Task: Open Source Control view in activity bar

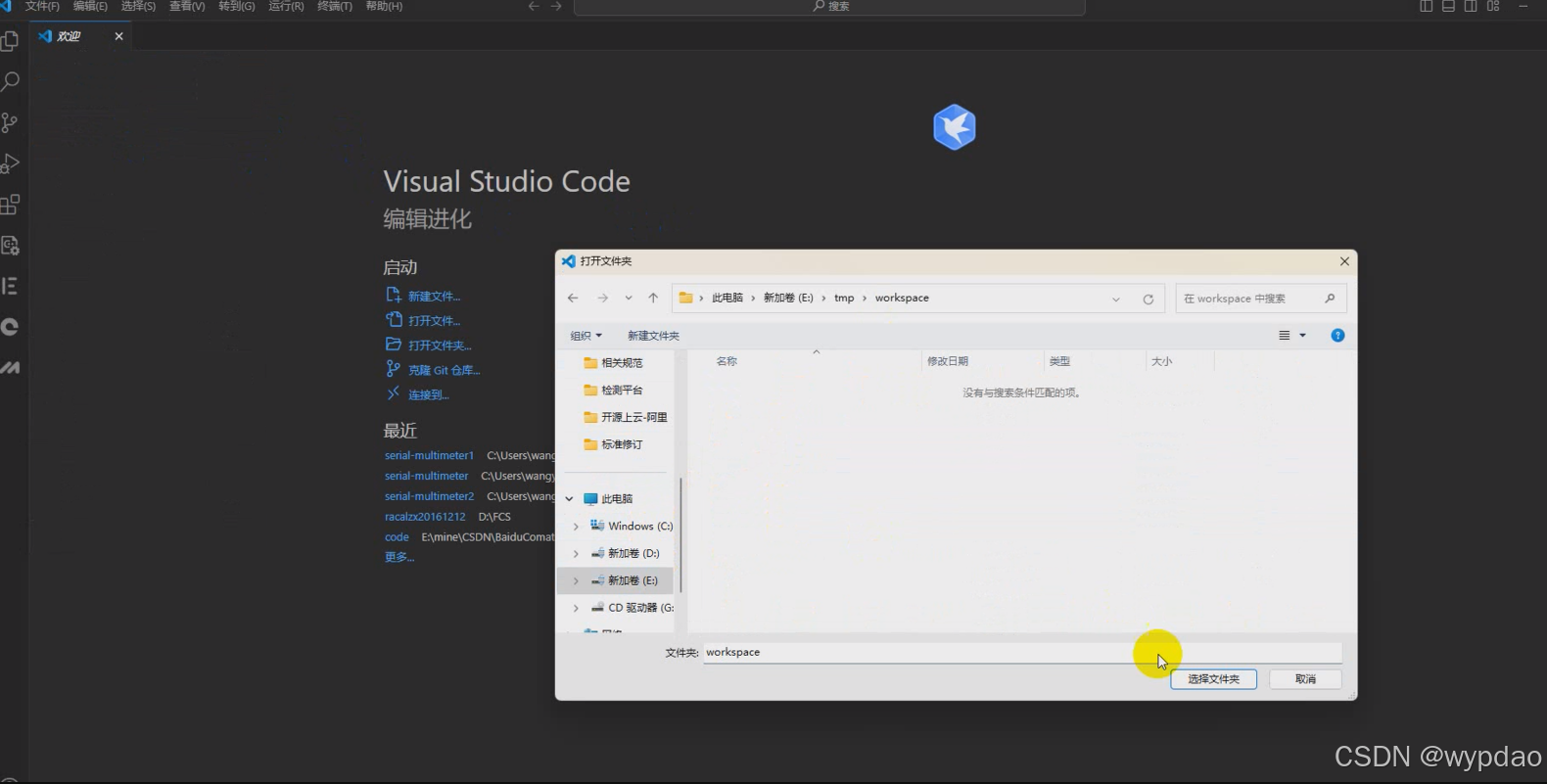Action: [x=10, y=122]
